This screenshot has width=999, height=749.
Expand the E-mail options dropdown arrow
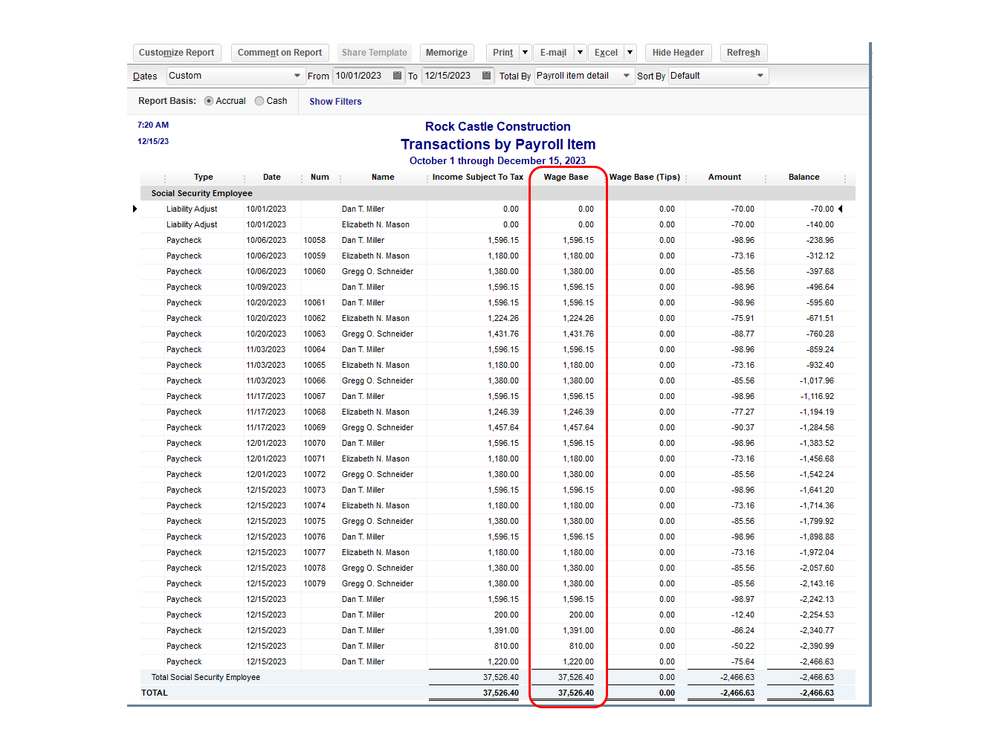click(579, 52)
